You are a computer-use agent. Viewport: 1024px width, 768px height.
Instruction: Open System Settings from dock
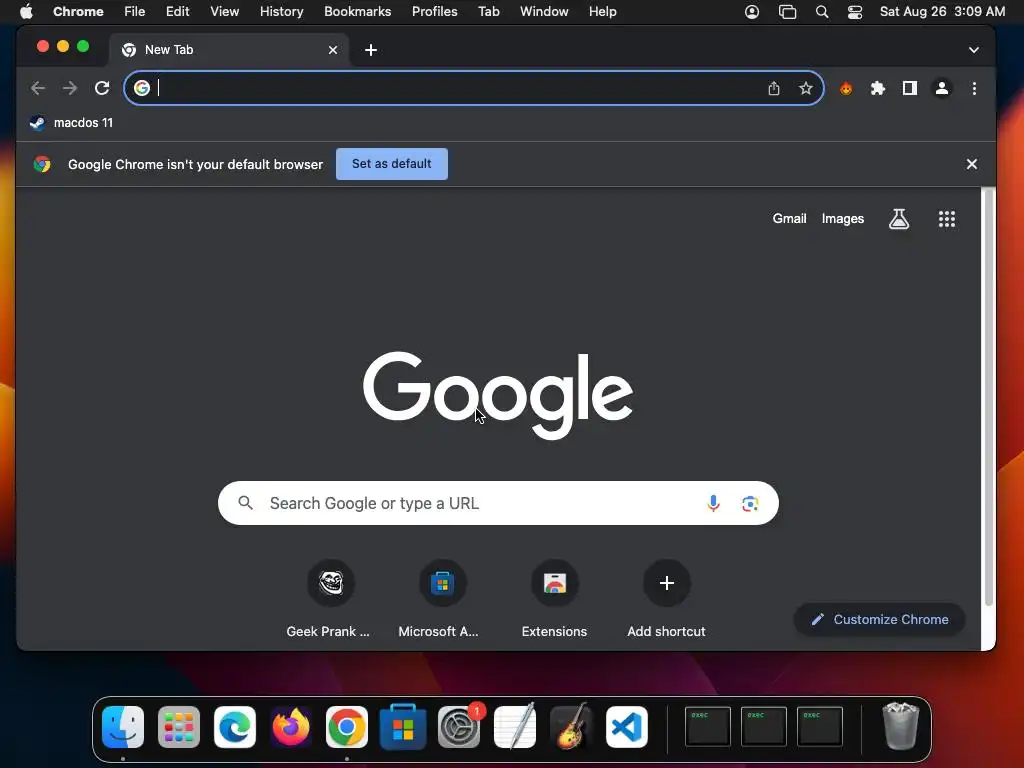click(459, 727)
